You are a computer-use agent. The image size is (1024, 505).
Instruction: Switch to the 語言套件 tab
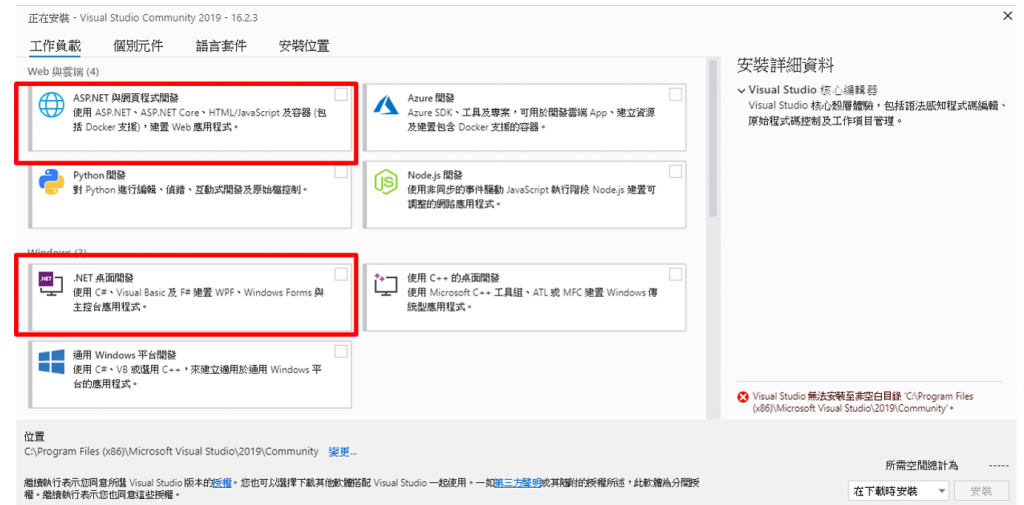click(221, 46)
